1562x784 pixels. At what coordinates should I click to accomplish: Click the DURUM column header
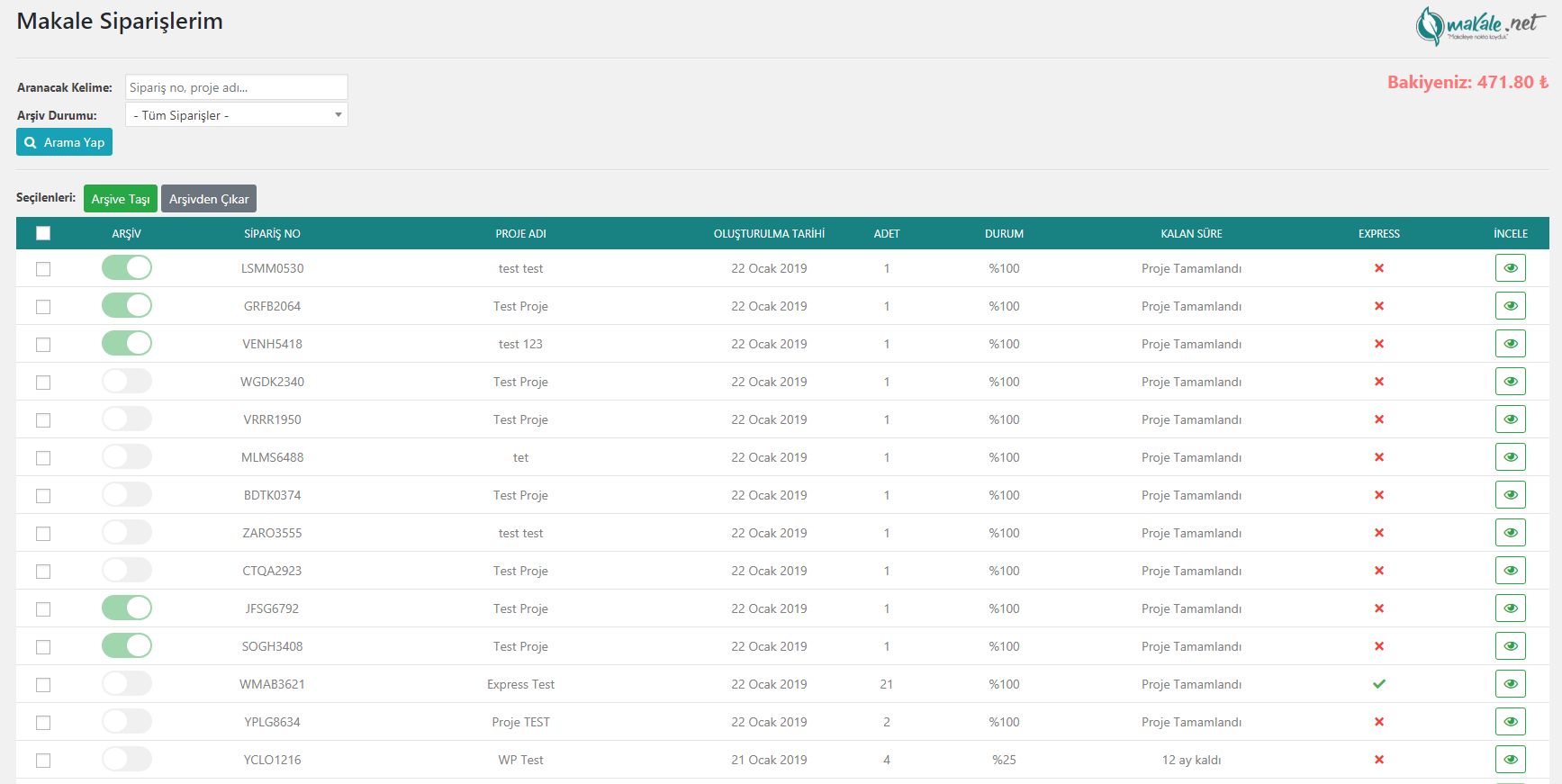coord(1004,233)
